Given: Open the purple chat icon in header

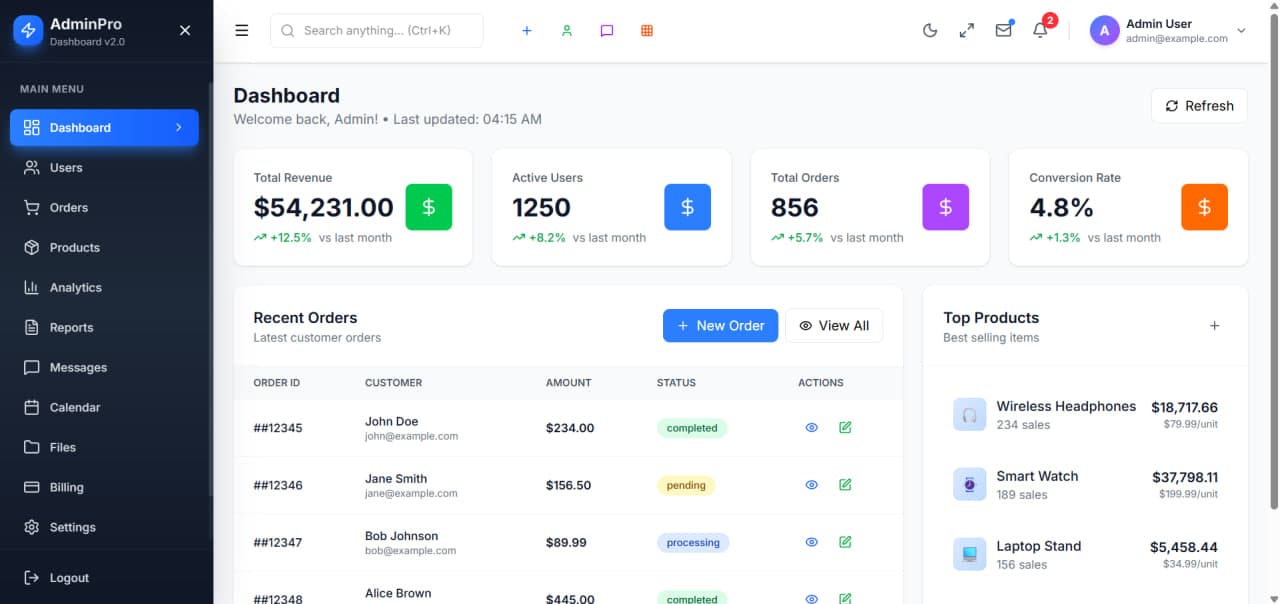Looking at the screenshot, I should coord(607,31).
